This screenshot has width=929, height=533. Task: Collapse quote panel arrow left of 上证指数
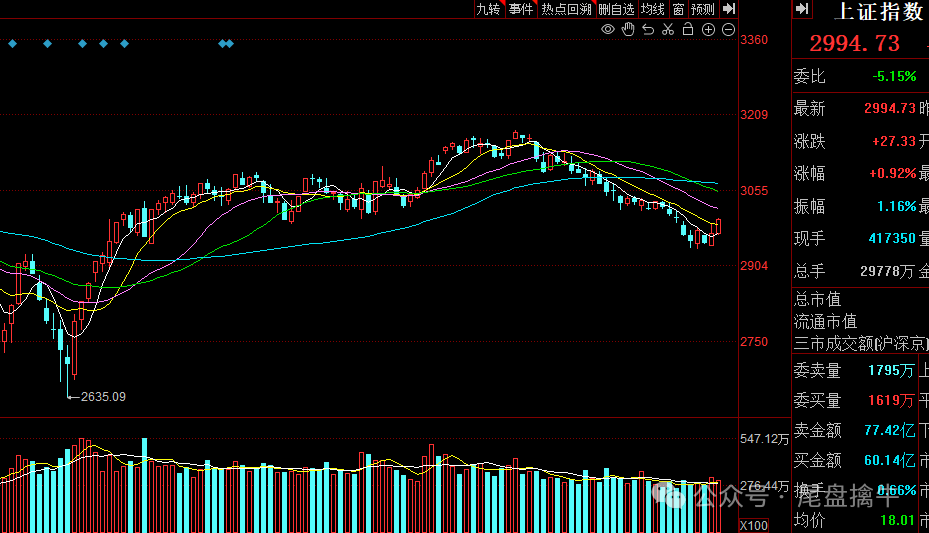pyautogui.click(x=802, y=9)
